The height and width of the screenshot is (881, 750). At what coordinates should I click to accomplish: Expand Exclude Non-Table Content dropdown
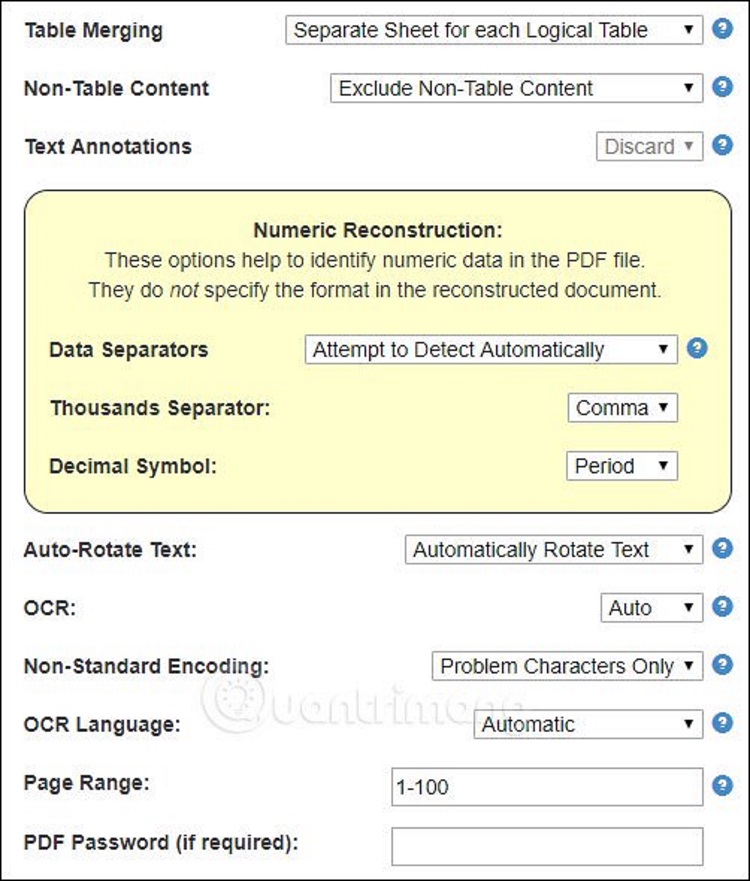click(x=516, y=88)
